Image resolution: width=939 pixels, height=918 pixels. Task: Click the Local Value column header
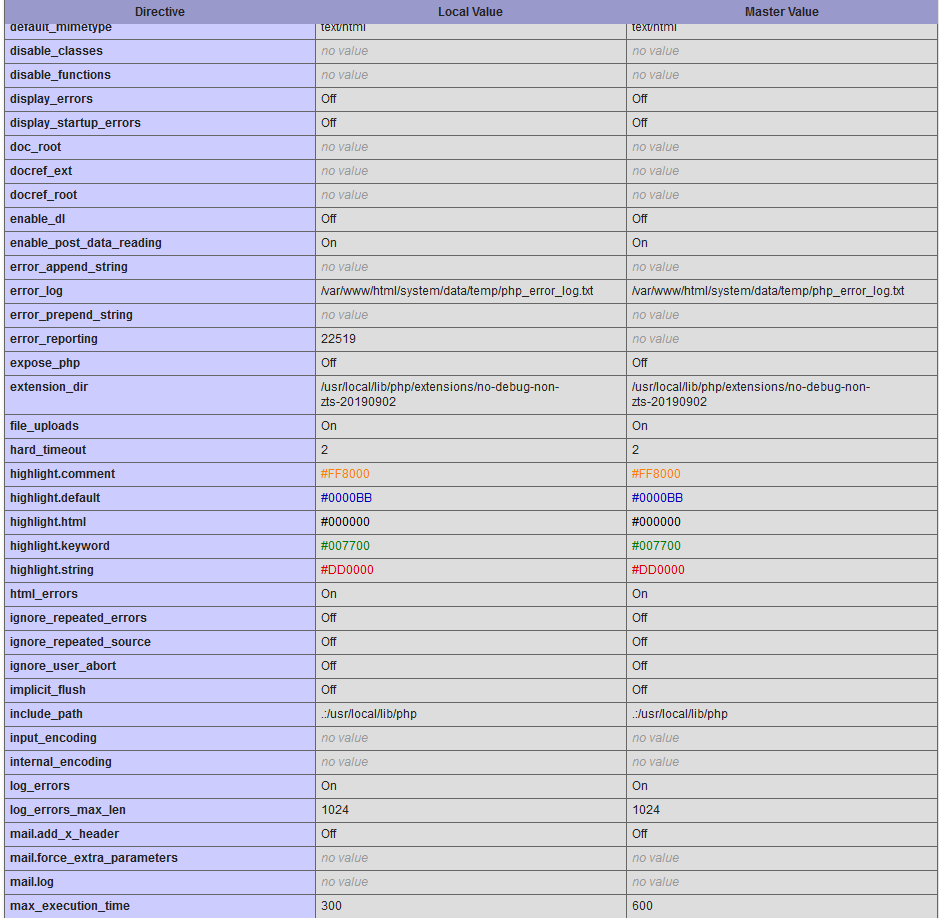tap(470, 12)
